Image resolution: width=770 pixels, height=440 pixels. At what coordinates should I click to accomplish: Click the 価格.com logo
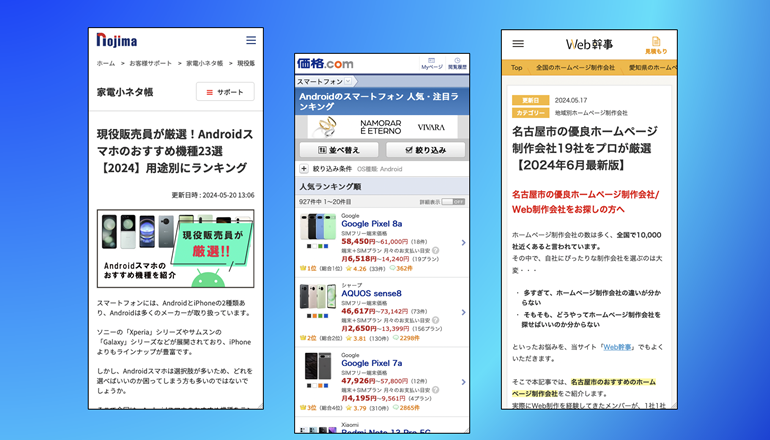(325, 64)
